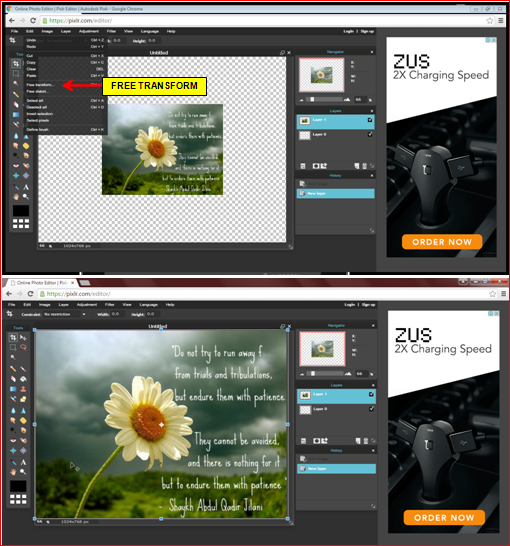Select the Move tool in bottom editor toolbox
Image resolution: width=510 pixels, height=546 pixels.
(x=23, y=337)
